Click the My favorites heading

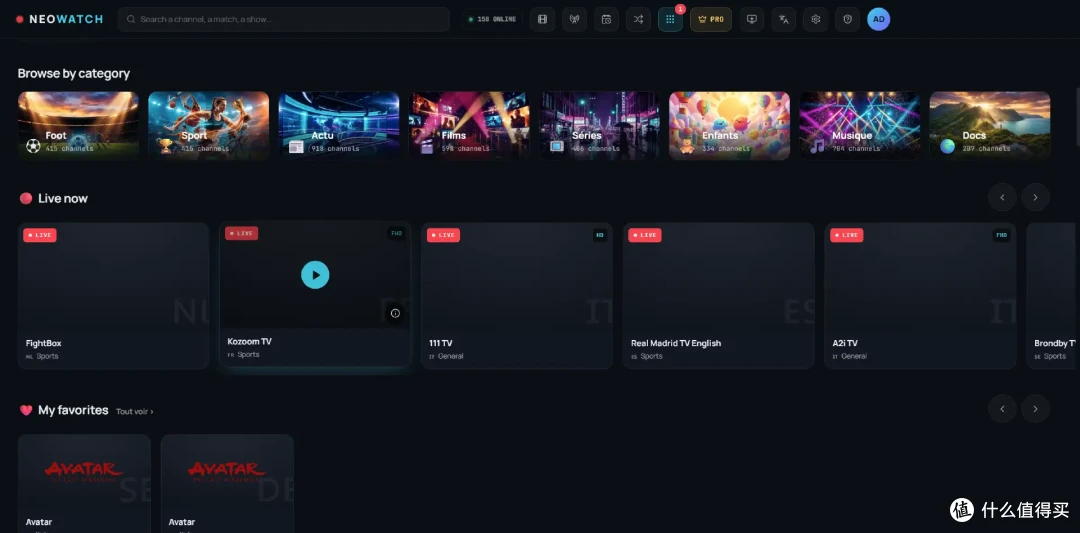(x=73, y=410)
